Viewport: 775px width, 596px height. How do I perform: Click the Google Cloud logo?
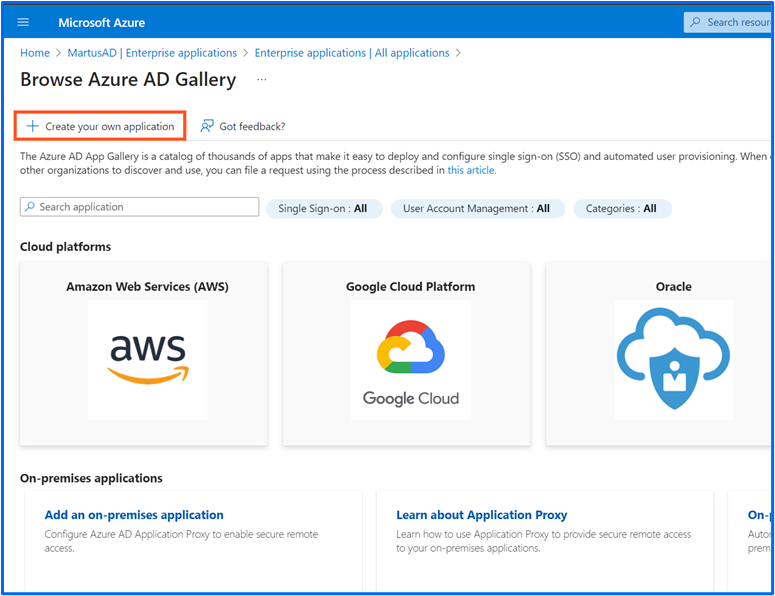tap(411, 360)
